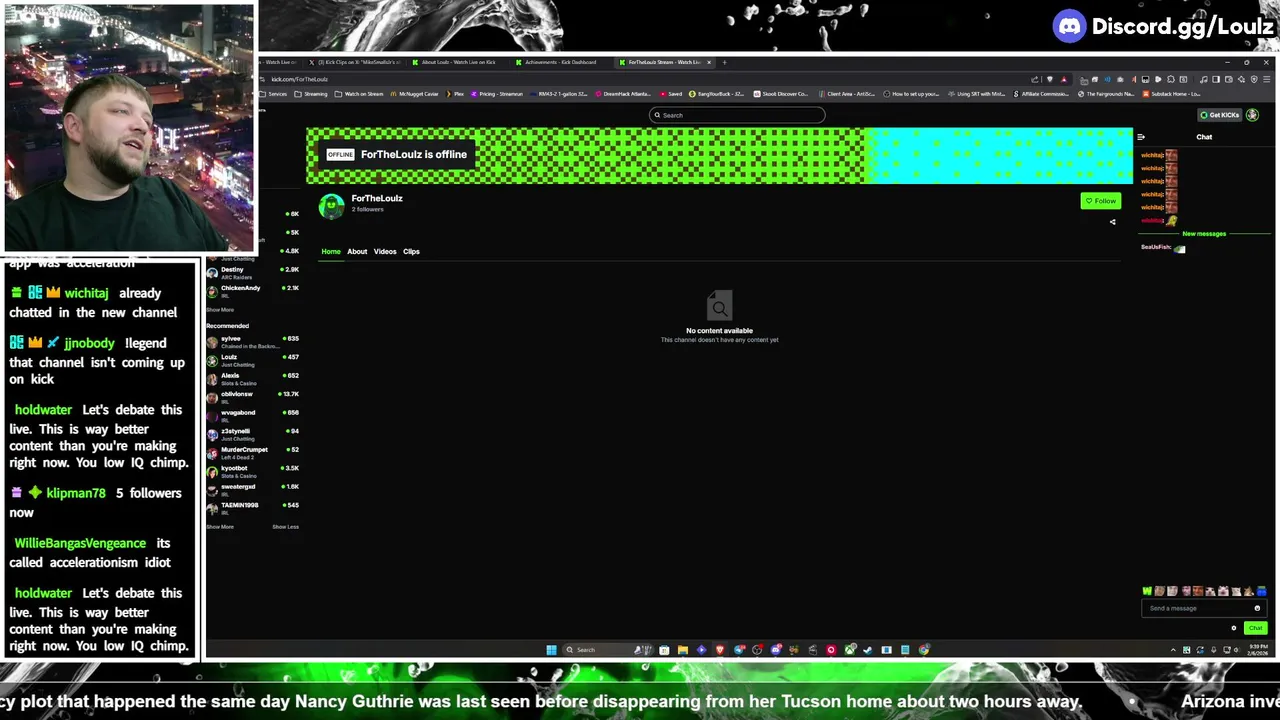Open Alexis recommended channel
This screenshot has height=720, width=1280.
(x=252, y=379)
